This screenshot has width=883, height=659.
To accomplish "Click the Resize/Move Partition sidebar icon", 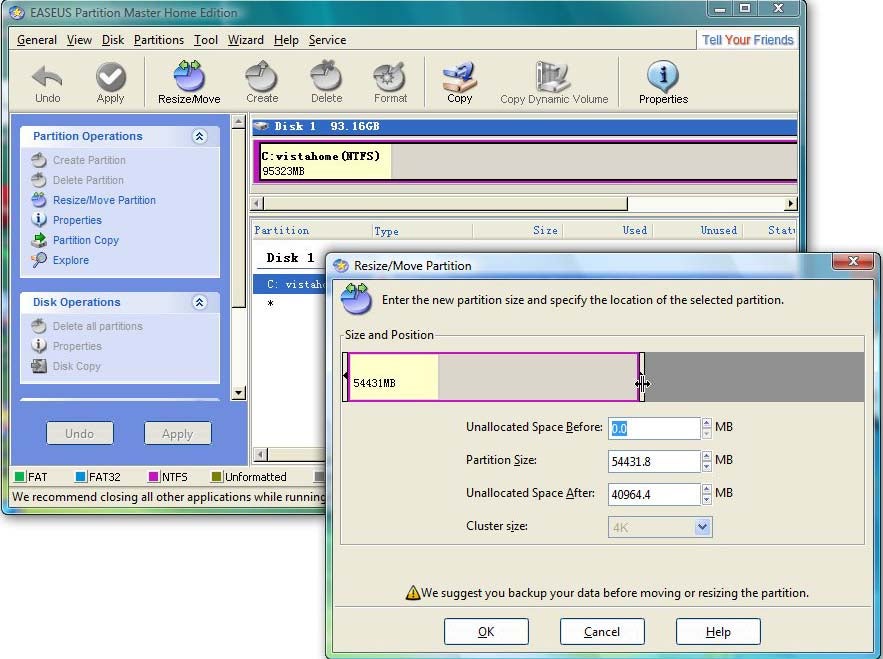I will point(39,200).
